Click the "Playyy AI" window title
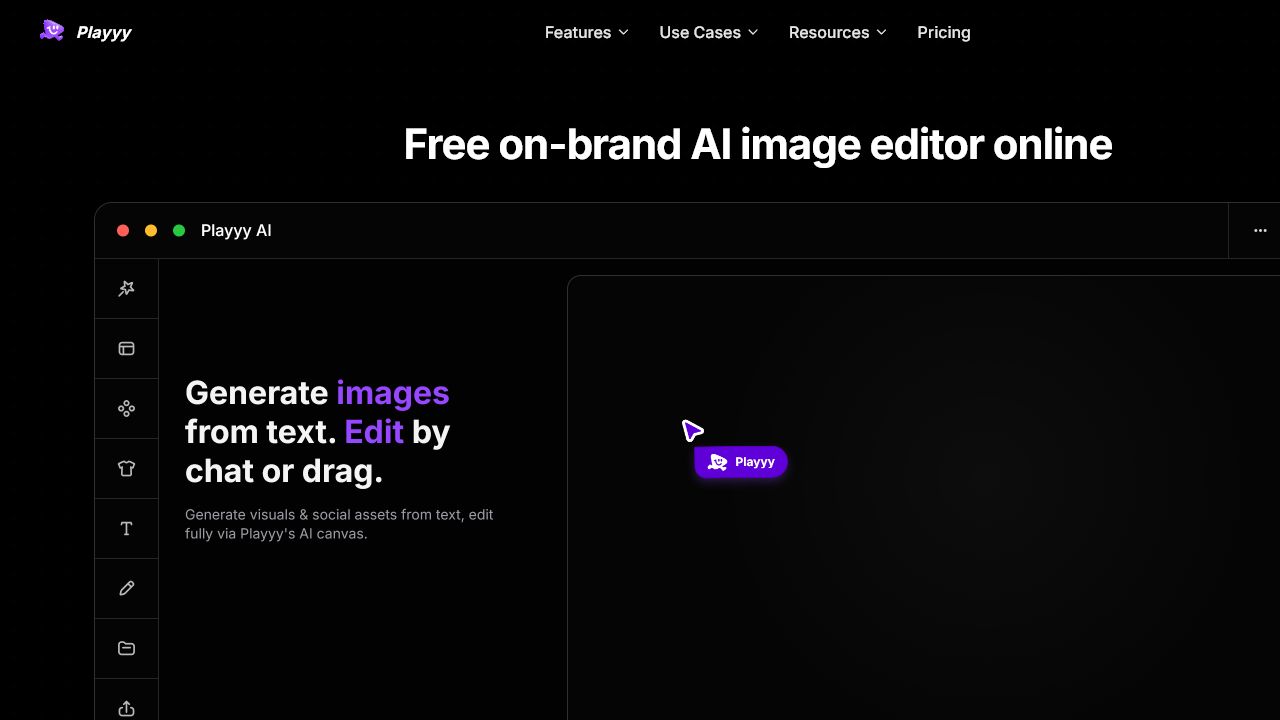The height and width of the screenshot is (720, 1280). (x=236, y=231)
